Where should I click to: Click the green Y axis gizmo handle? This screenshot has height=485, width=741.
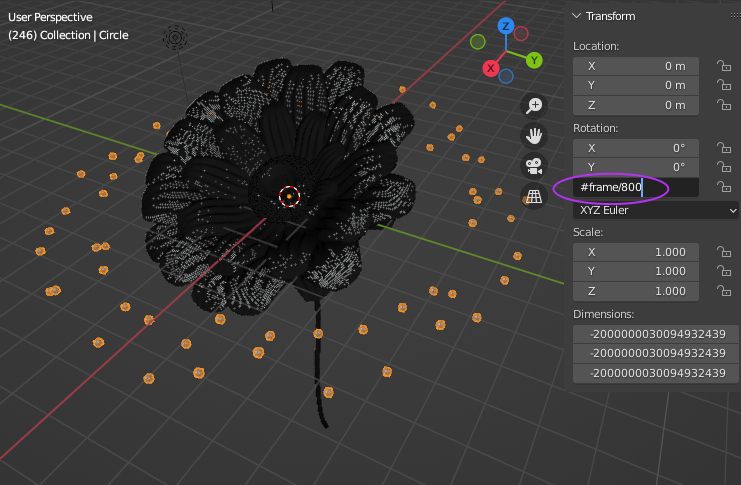pyautogui.click(x=534, y=61)
